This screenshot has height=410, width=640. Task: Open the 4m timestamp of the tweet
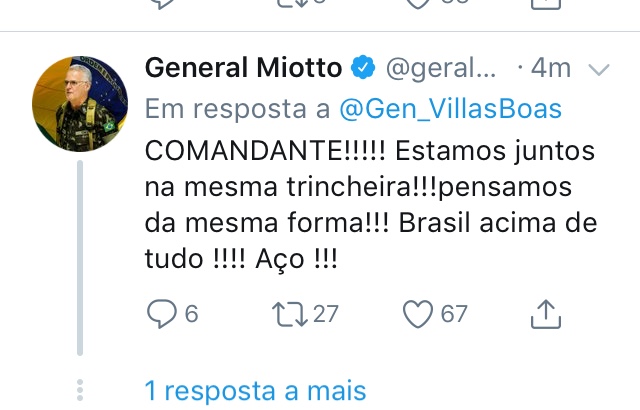click(x=551, y=68)
